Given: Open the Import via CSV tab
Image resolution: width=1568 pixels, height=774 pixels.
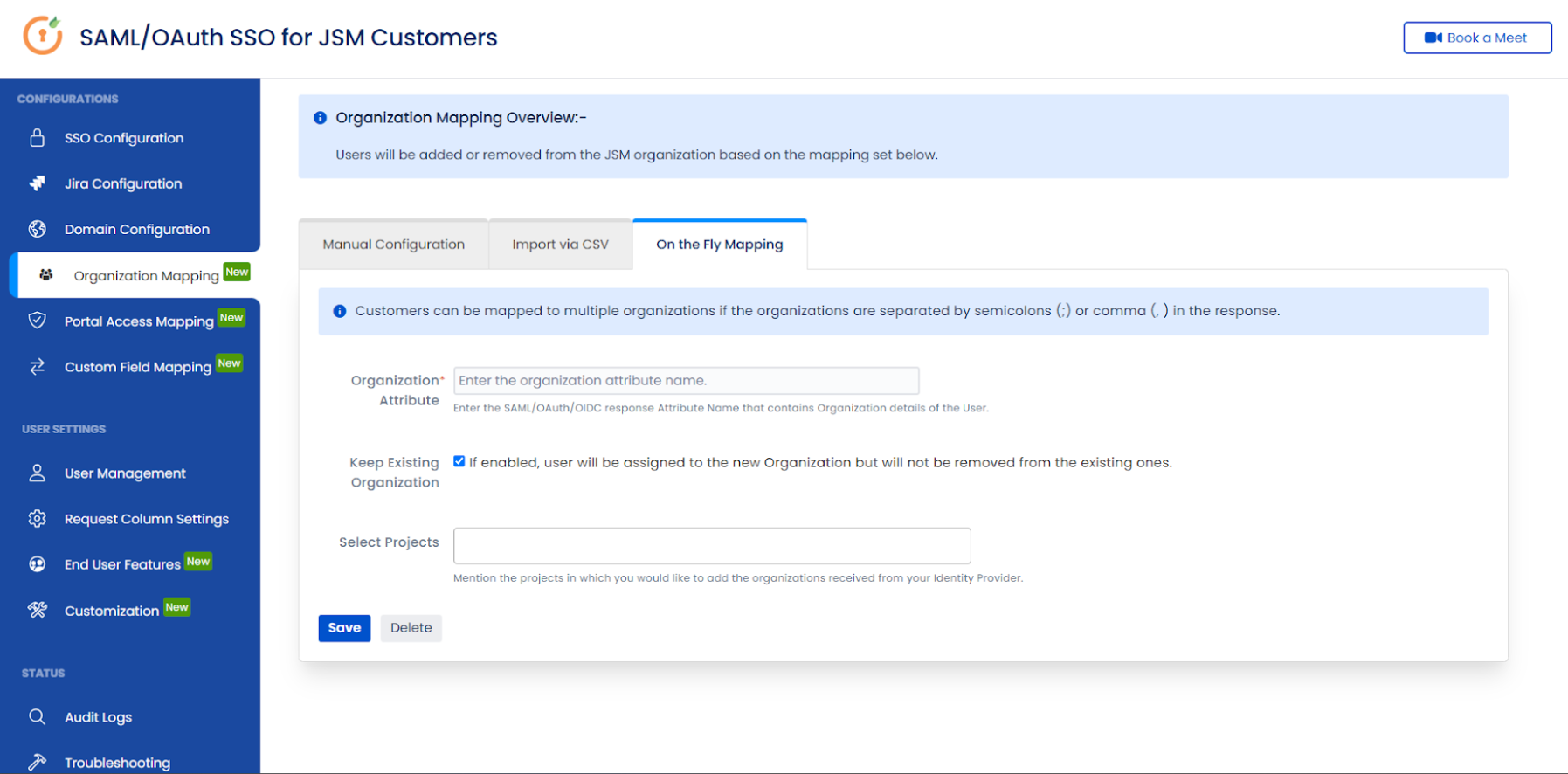Looking at the screenshot, I should coord(560,245).
